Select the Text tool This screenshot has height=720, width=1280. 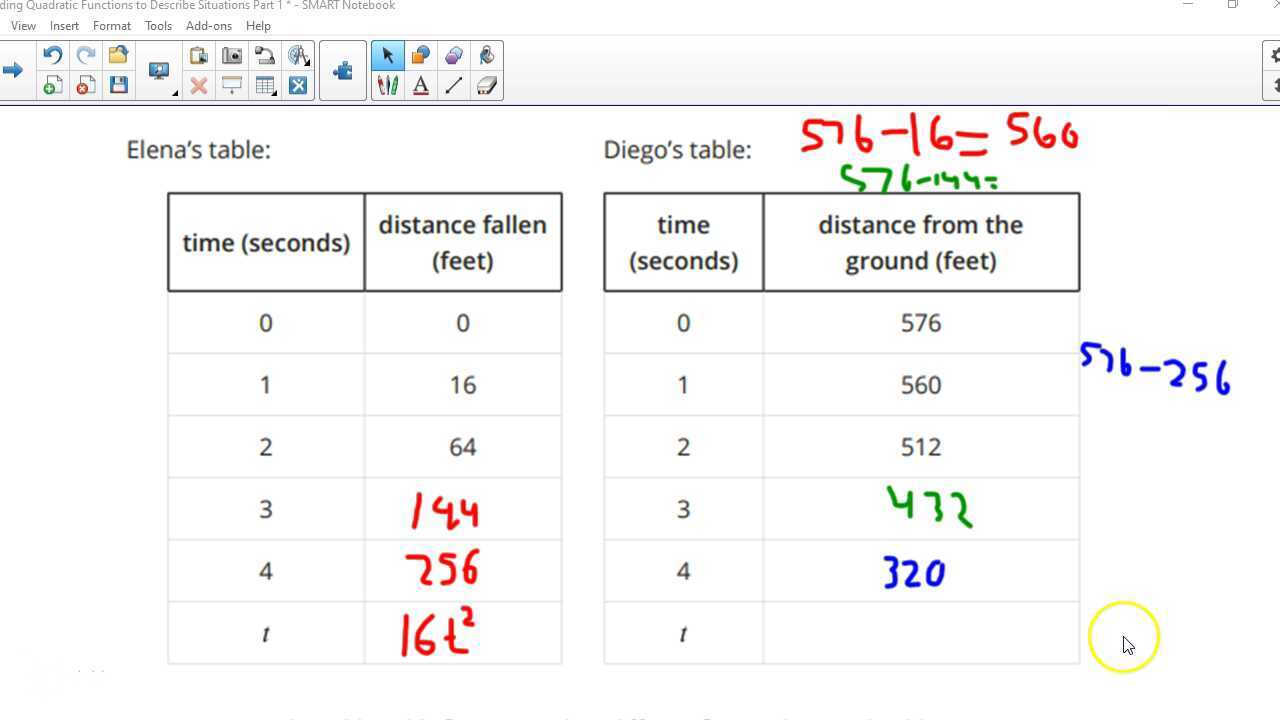coord(421,85)
